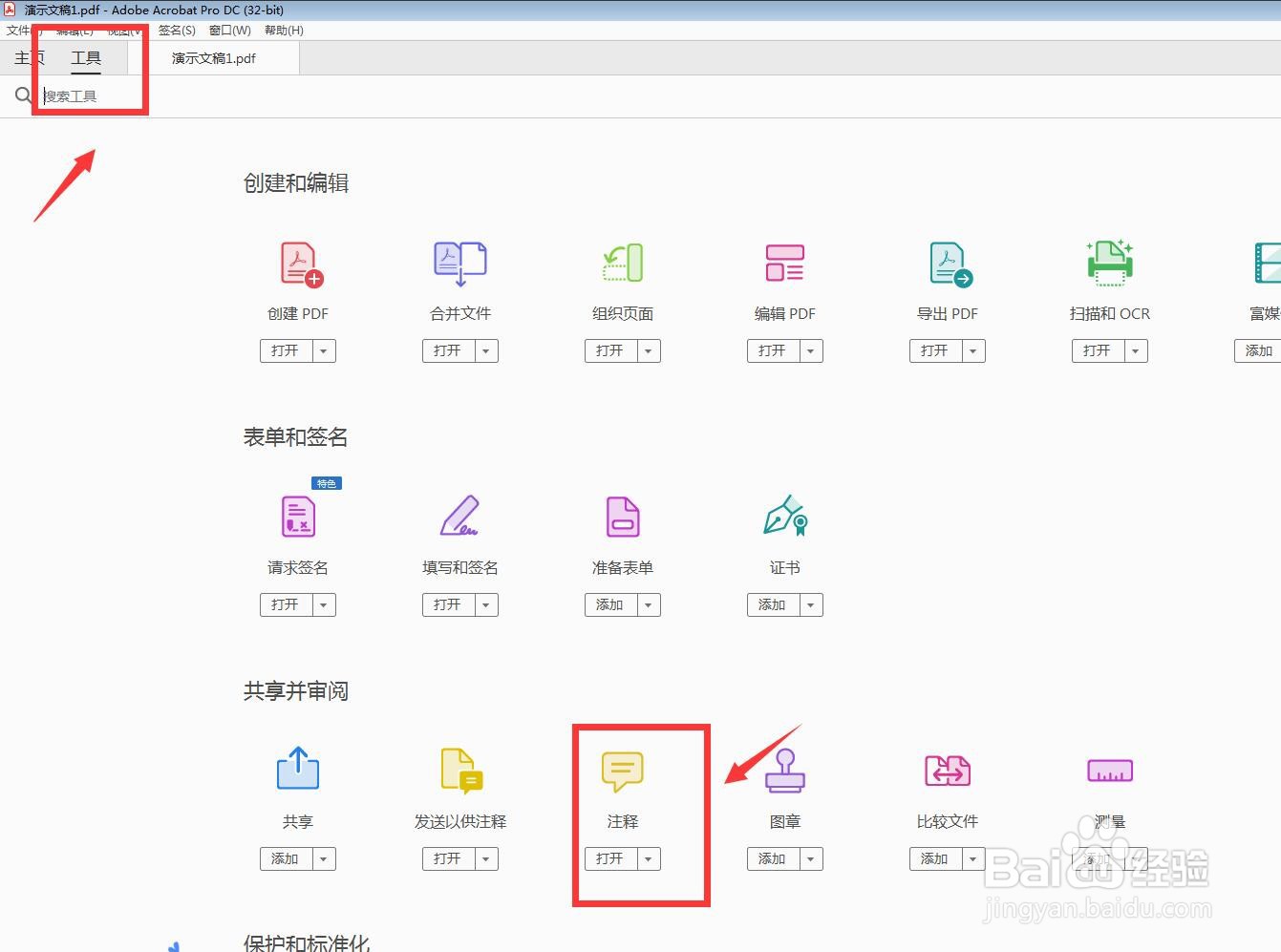Open the 签名(S) menu
Screen dimensions: 1281x952
click(177, 30)
